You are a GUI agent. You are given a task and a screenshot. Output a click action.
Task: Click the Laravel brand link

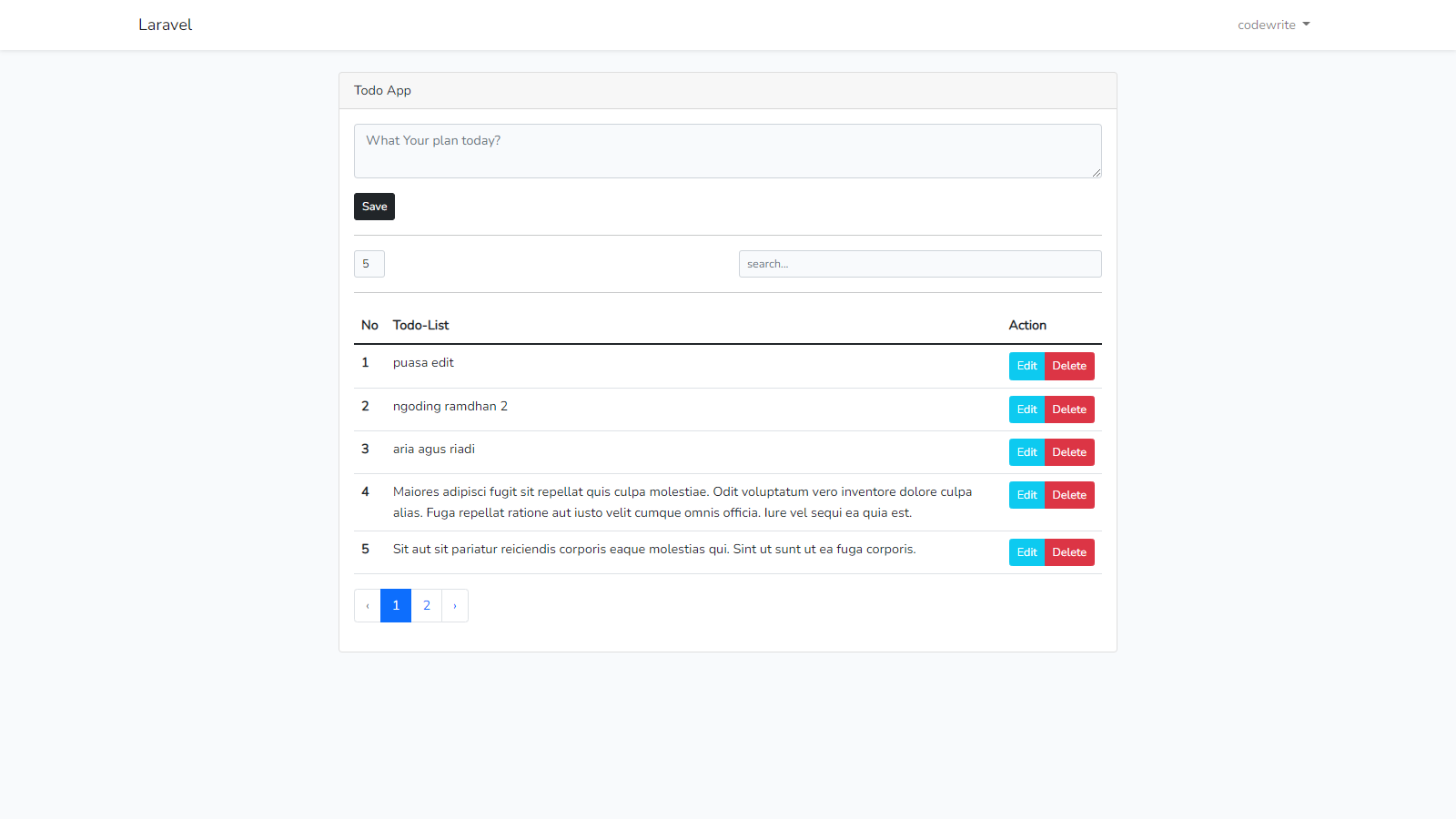[x=165, y=25]
